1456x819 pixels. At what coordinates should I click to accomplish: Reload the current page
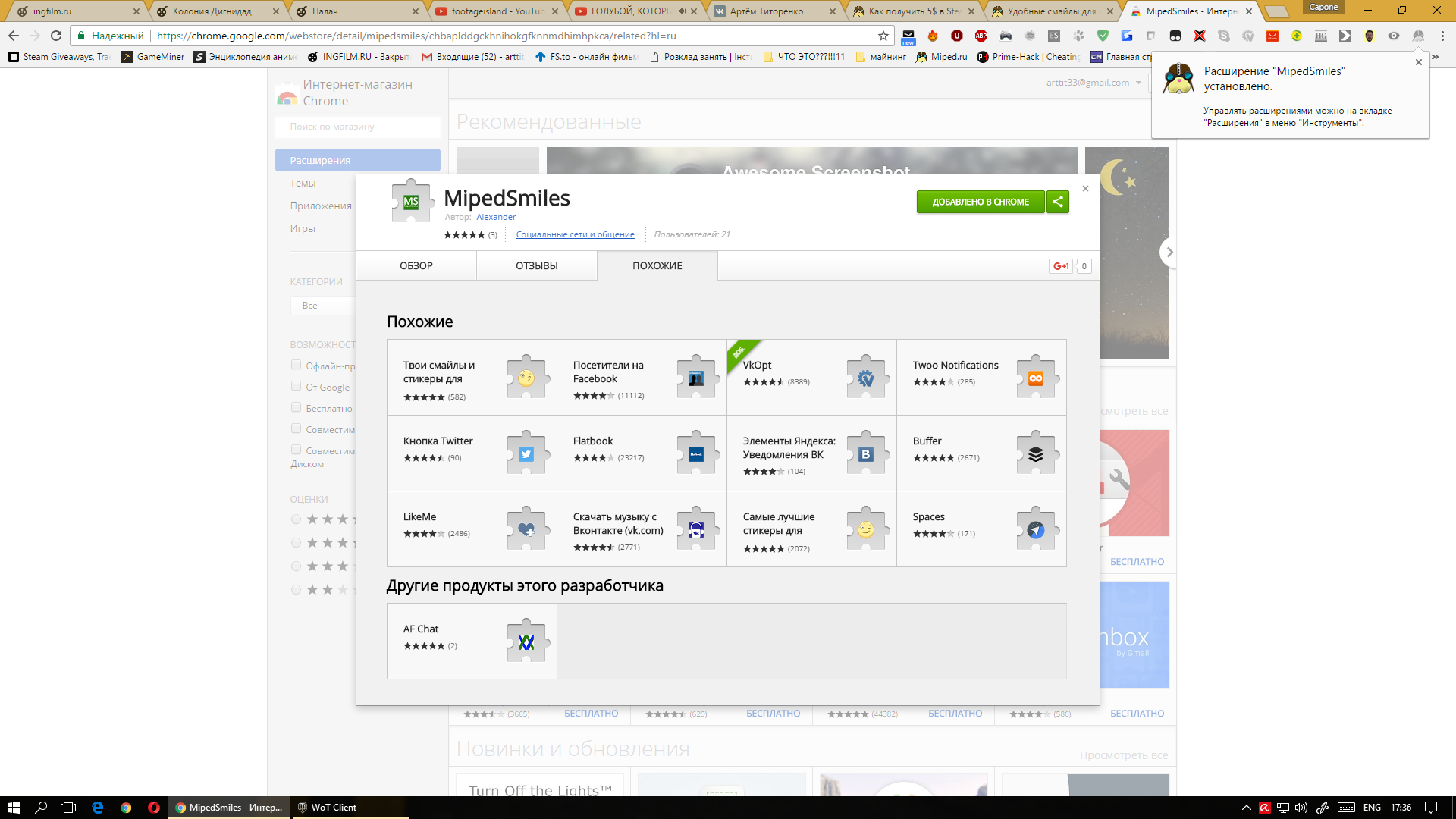56,36
